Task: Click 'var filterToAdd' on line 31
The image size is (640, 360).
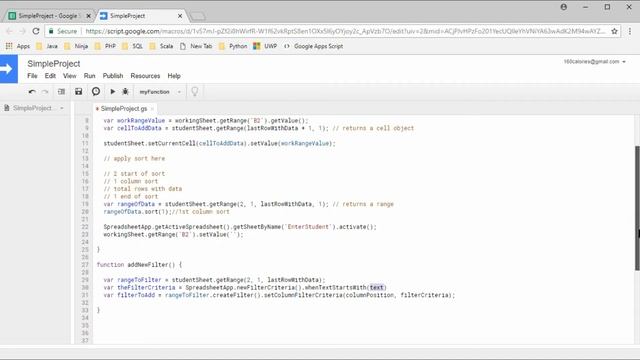Action: (x=129, y=295)
